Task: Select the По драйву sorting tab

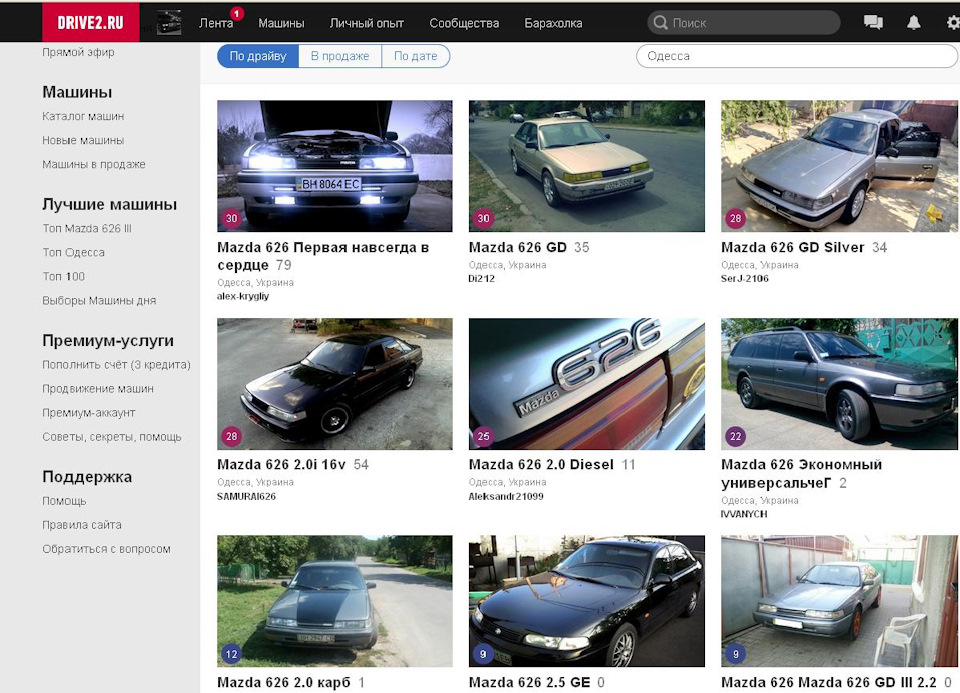Action: (x=258, y=56)
